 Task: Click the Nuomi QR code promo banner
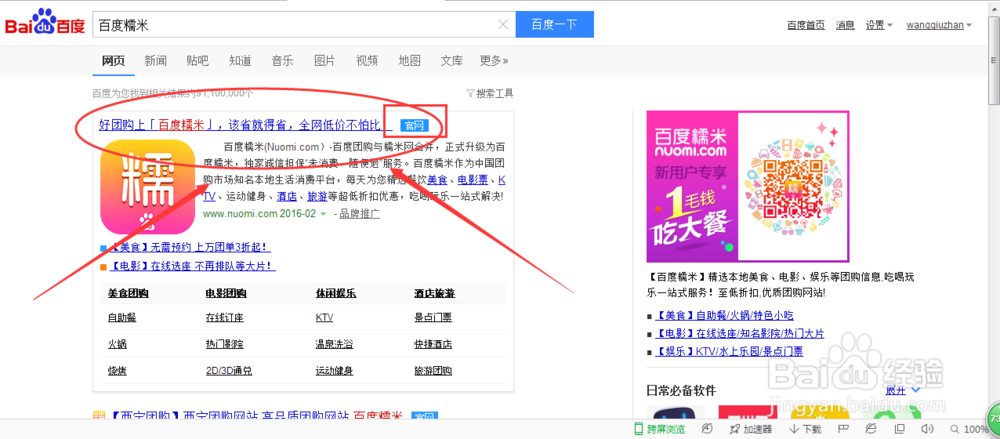click(747, 186)
